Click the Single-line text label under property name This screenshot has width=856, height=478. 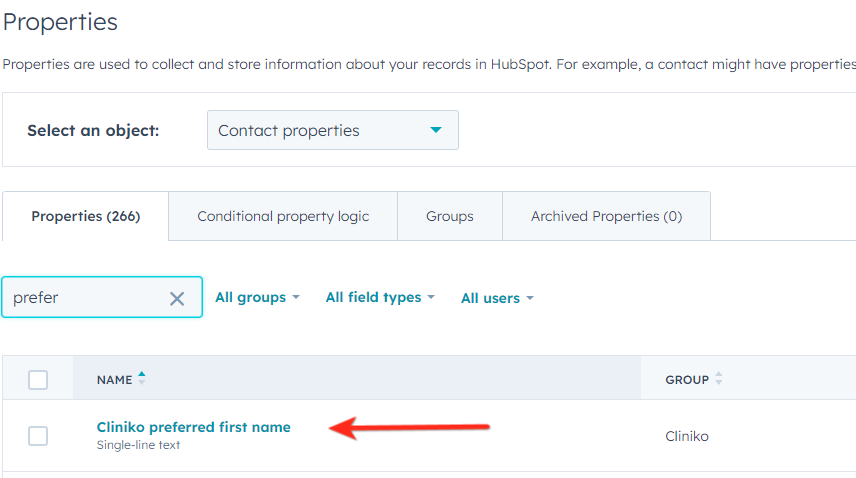138,445
